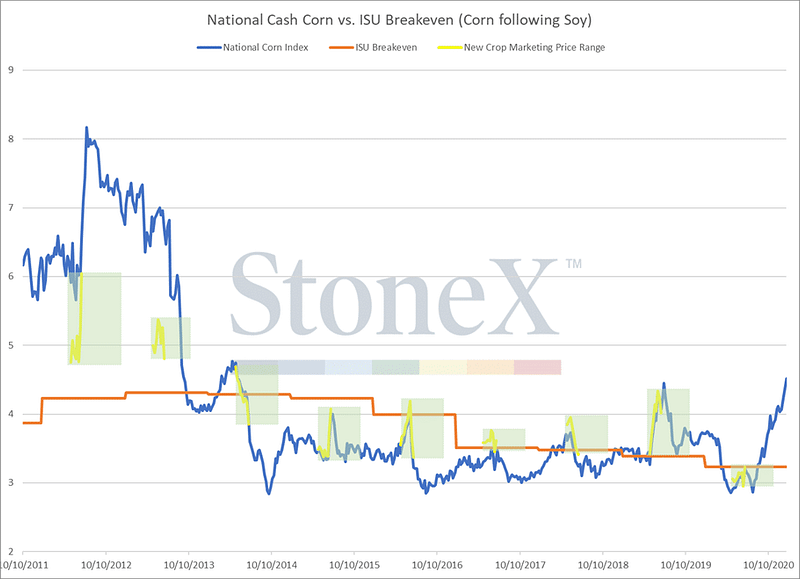Click the chart title 'National Cash Corn vs. ISU Breakeven'
The image size is (800, 579).
coord(399,20)
